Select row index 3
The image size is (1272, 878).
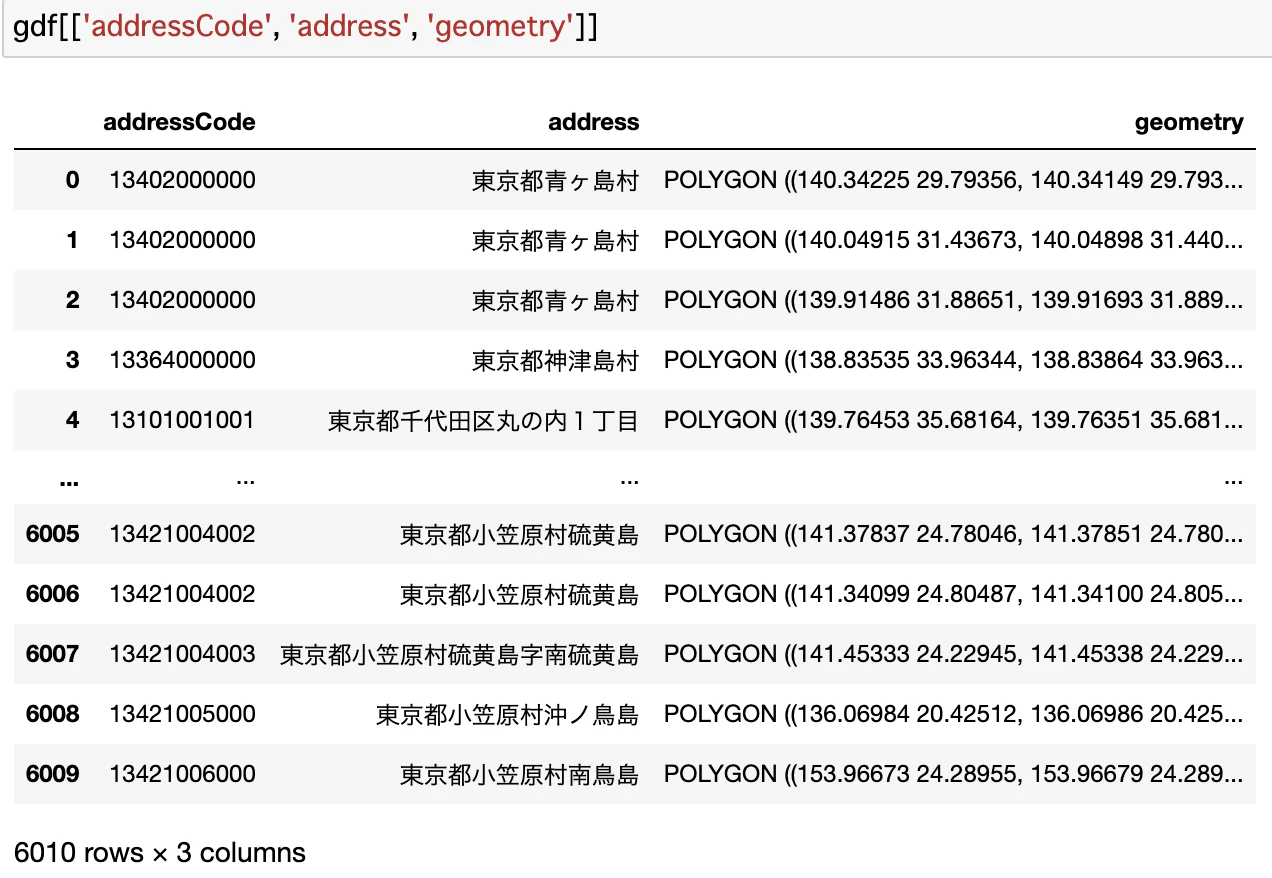pos(72,360)
